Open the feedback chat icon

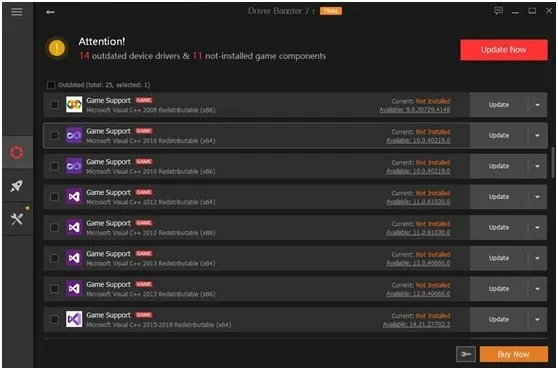[x=499, y=11]
